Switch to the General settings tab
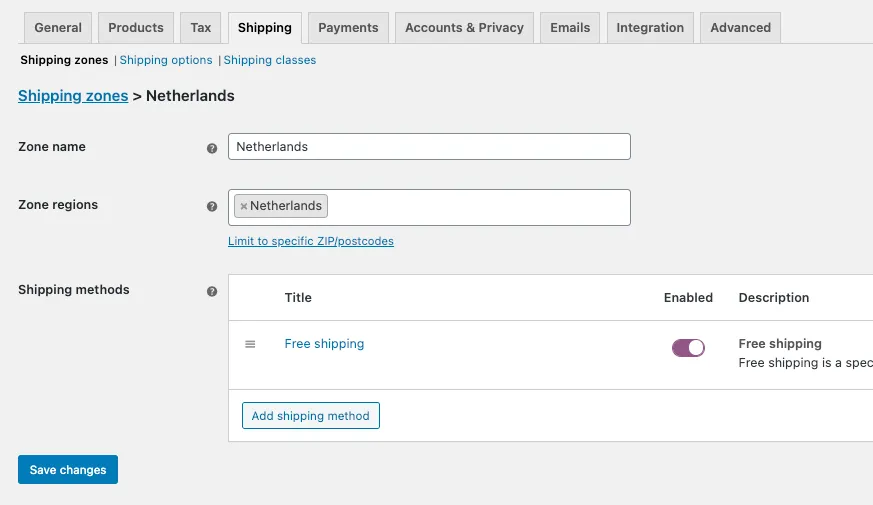The width and height of the screenshot is (873, 505). pos(58,28)
